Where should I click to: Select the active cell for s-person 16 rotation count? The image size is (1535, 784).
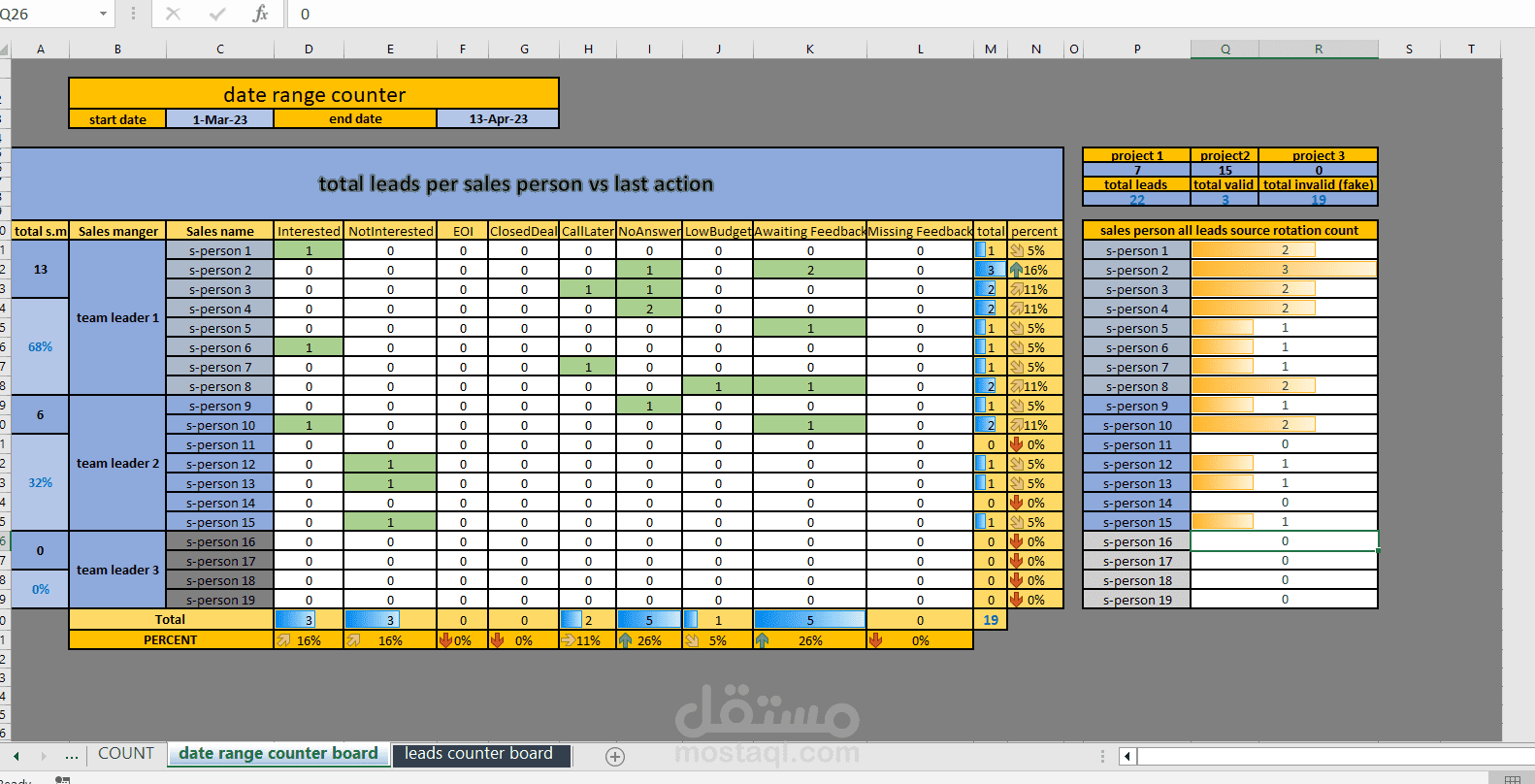point(1284,541)
